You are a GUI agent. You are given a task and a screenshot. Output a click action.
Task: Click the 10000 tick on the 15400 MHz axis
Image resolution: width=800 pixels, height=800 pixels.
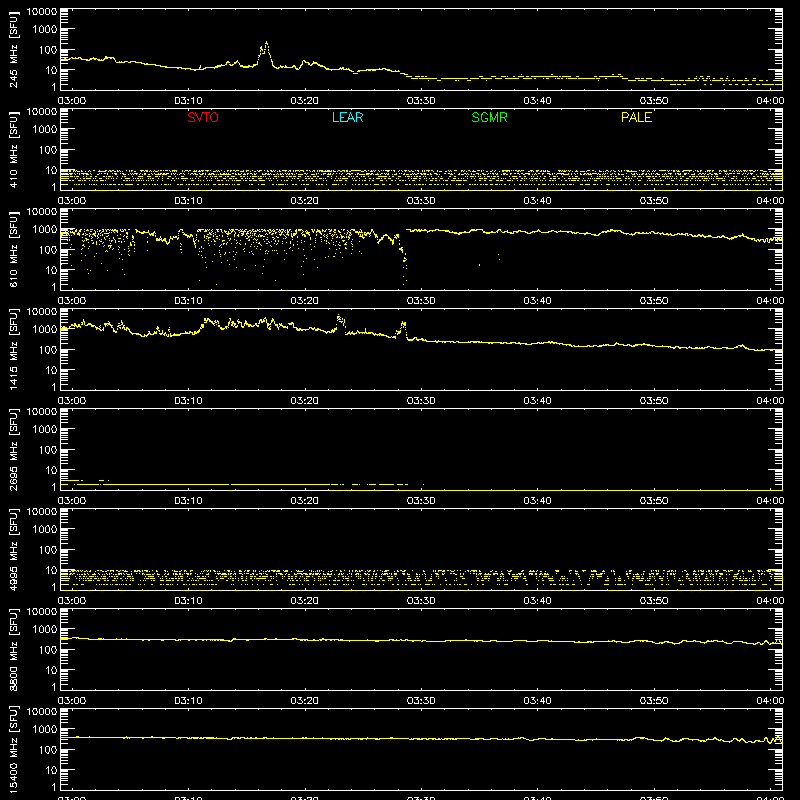(42, 712)
